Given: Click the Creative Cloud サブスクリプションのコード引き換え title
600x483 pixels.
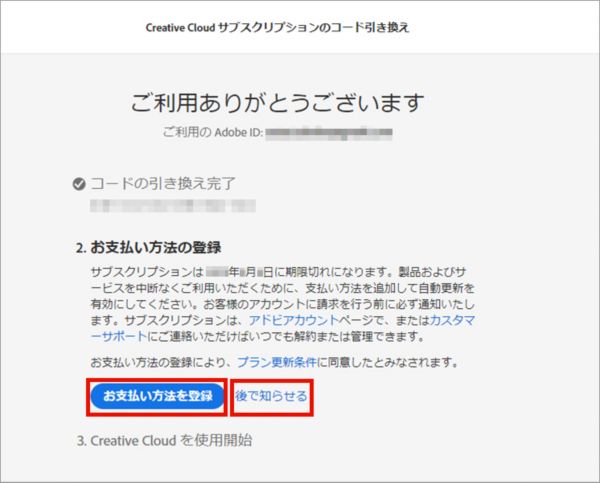Looking at the screenshot, I should coord(277,28).
